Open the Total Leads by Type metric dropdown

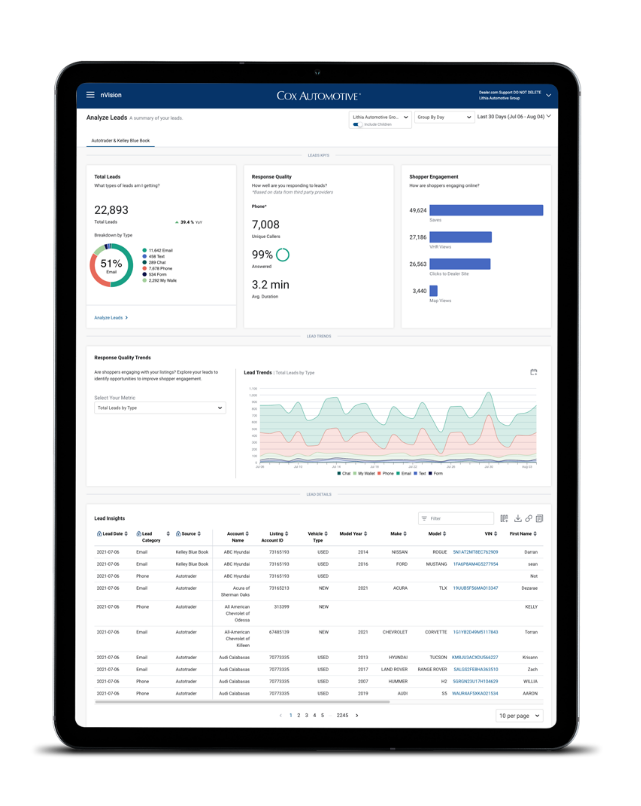(160, 408)
